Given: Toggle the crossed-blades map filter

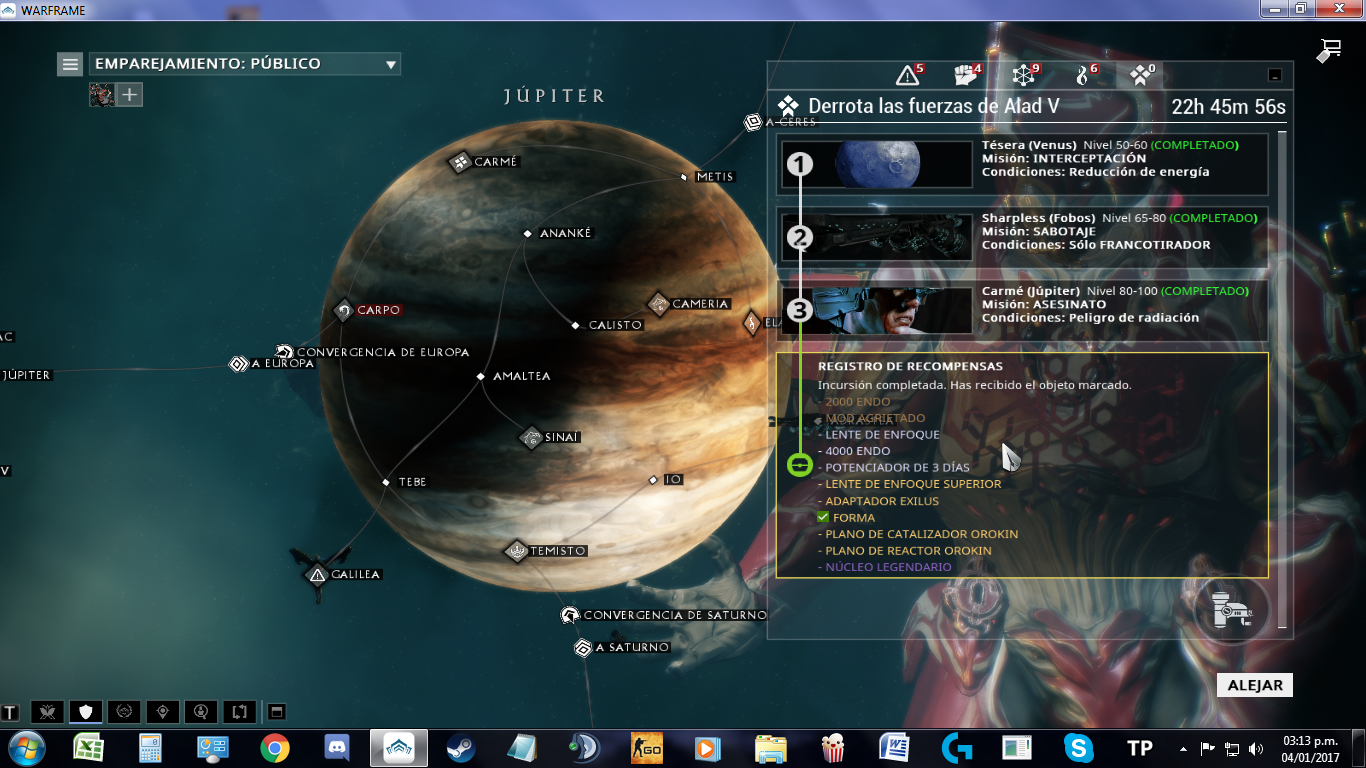Looking at the screenshot, I should pyautogui.click(x=47, y=712).
